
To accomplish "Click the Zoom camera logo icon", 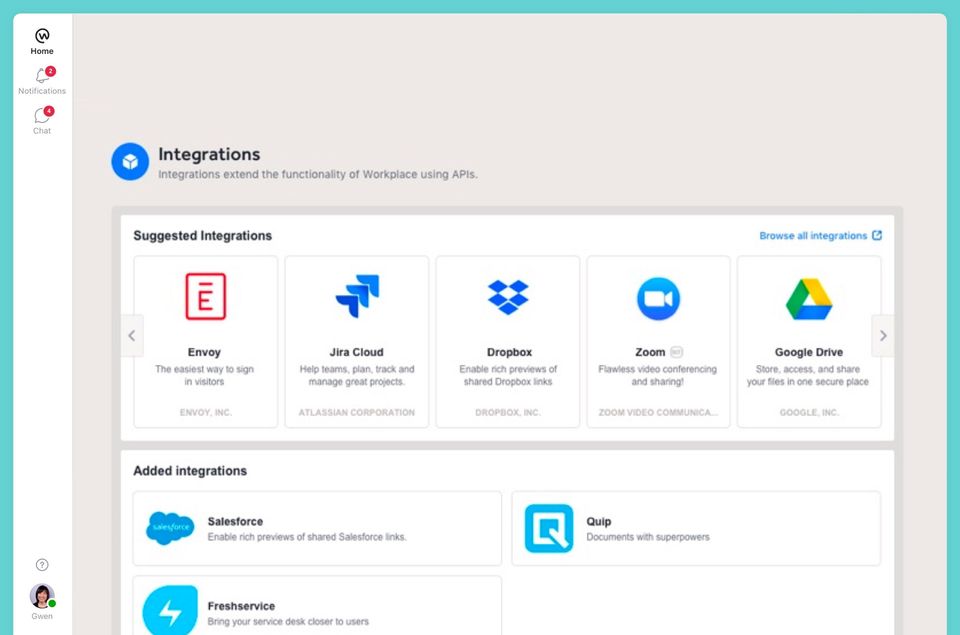I will (658, 299).
